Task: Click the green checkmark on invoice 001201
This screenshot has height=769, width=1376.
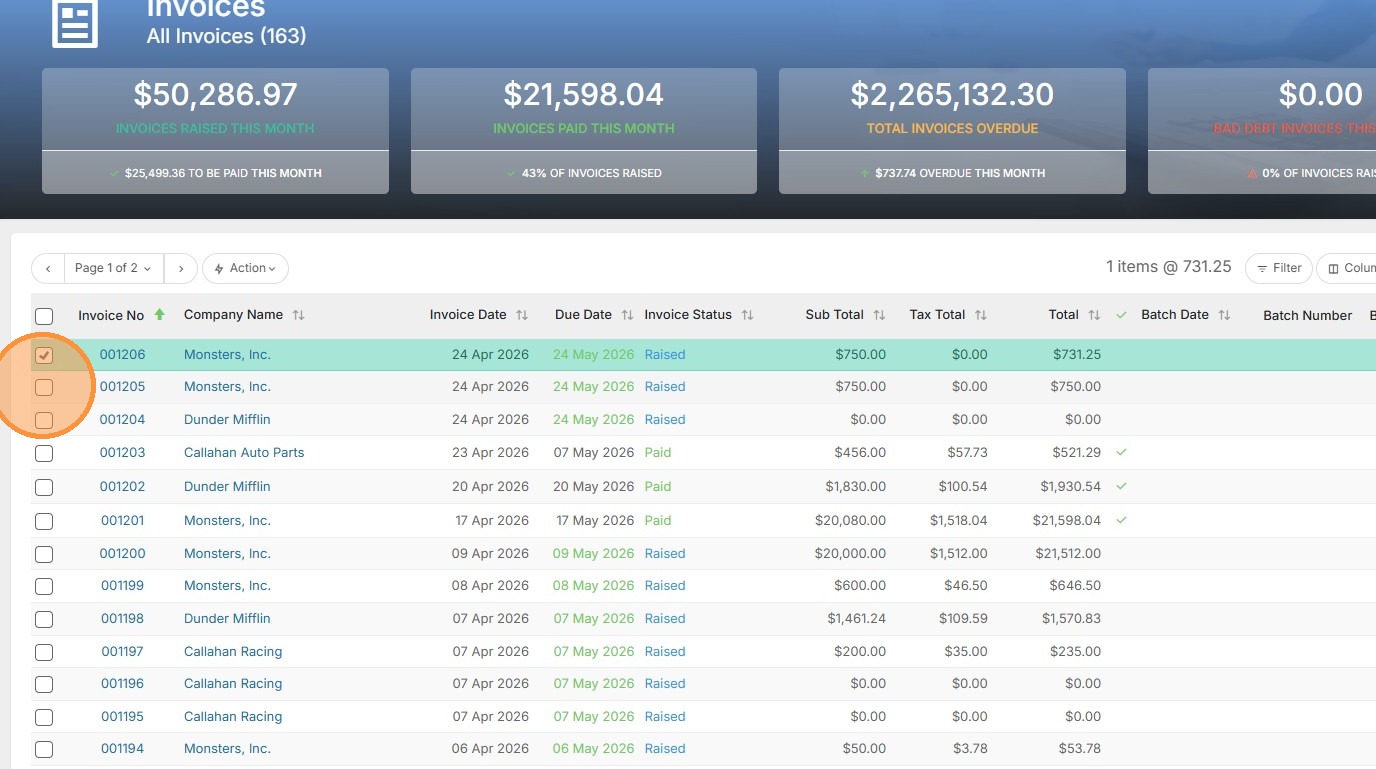Action: coord(1121,520)
